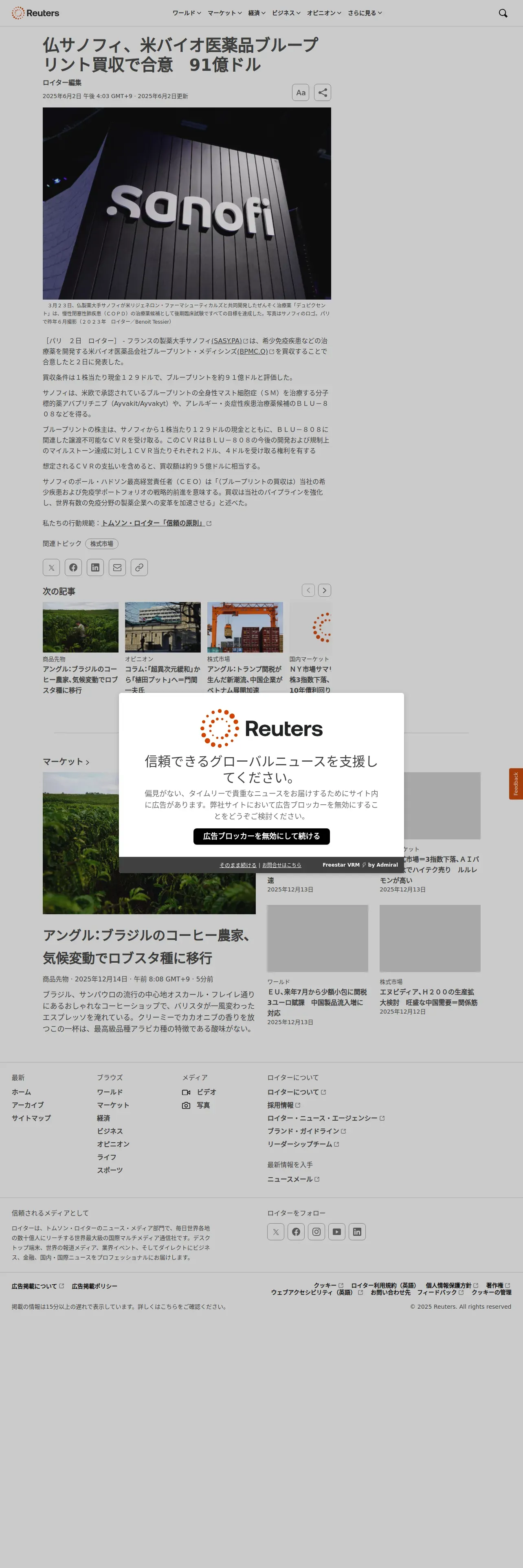523x1568 pixels.
Task: Open the Aa text size button
Action: point(301,92)
